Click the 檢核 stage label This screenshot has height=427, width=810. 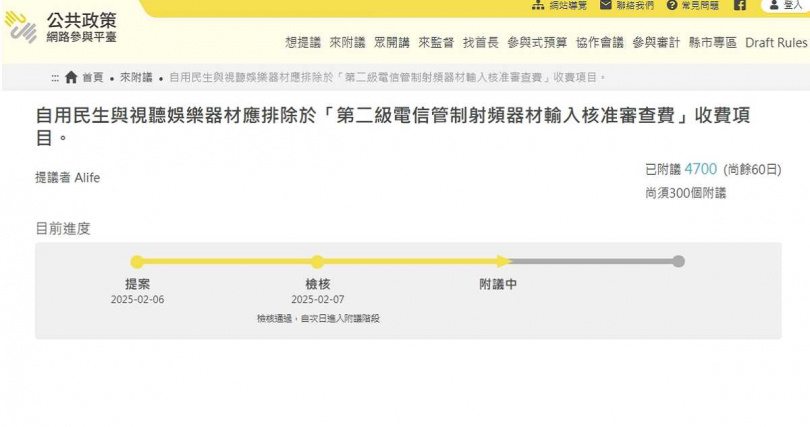point(318,284)
